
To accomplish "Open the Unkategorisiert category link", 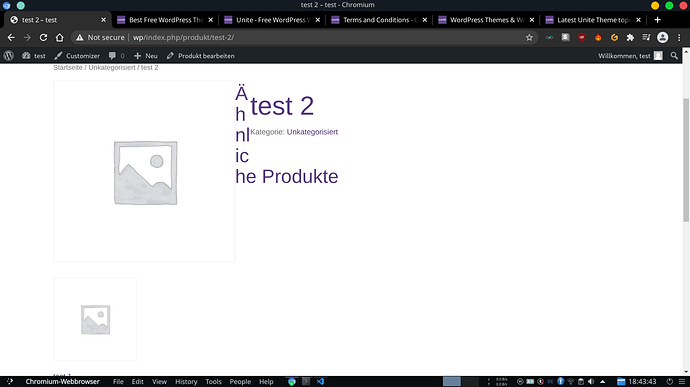I will (x=312, y=132).
